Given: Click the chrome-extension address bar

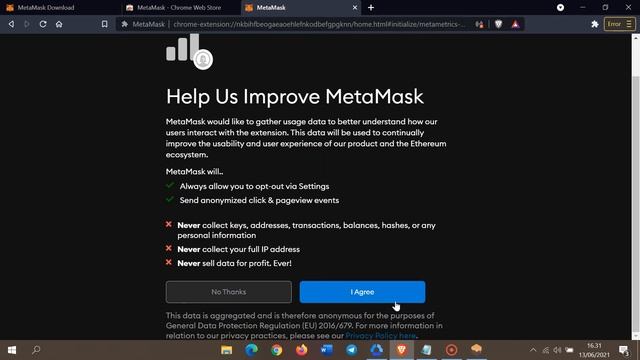Looking at the screenshot, I should coord(318,24).
